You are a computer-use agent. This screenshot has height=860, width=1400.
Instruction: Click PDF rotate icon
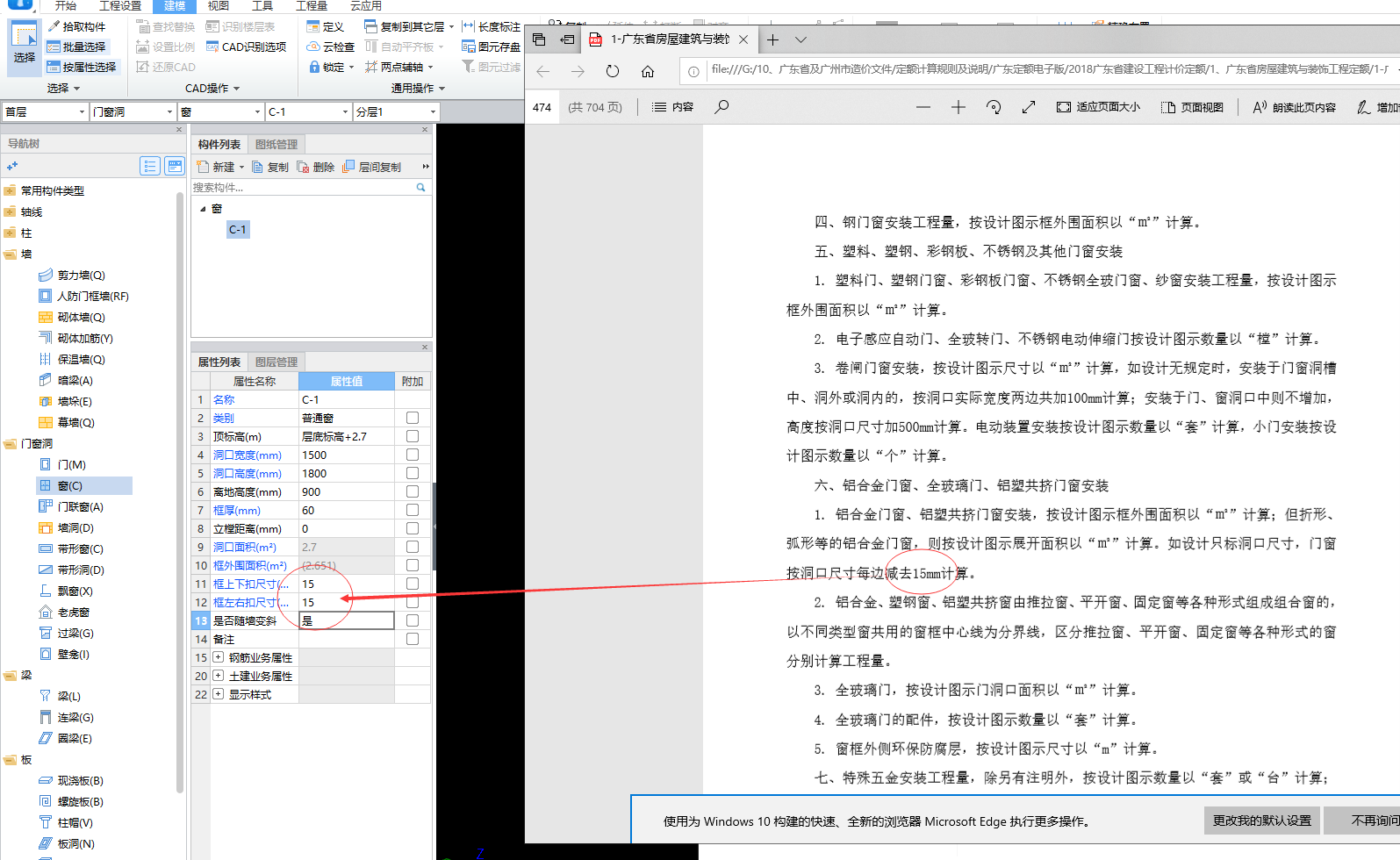(x=994, y=107)
